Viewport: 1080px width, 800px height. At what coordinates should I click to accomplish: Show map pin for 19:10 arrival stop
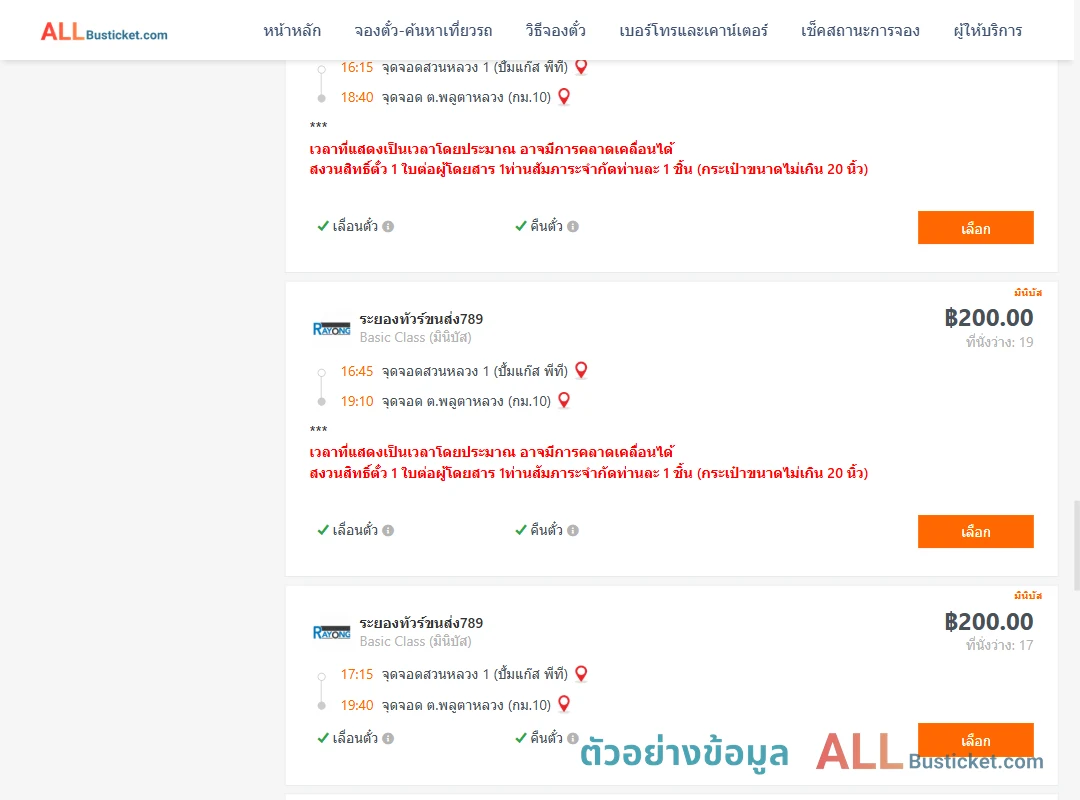pos(564,400)
